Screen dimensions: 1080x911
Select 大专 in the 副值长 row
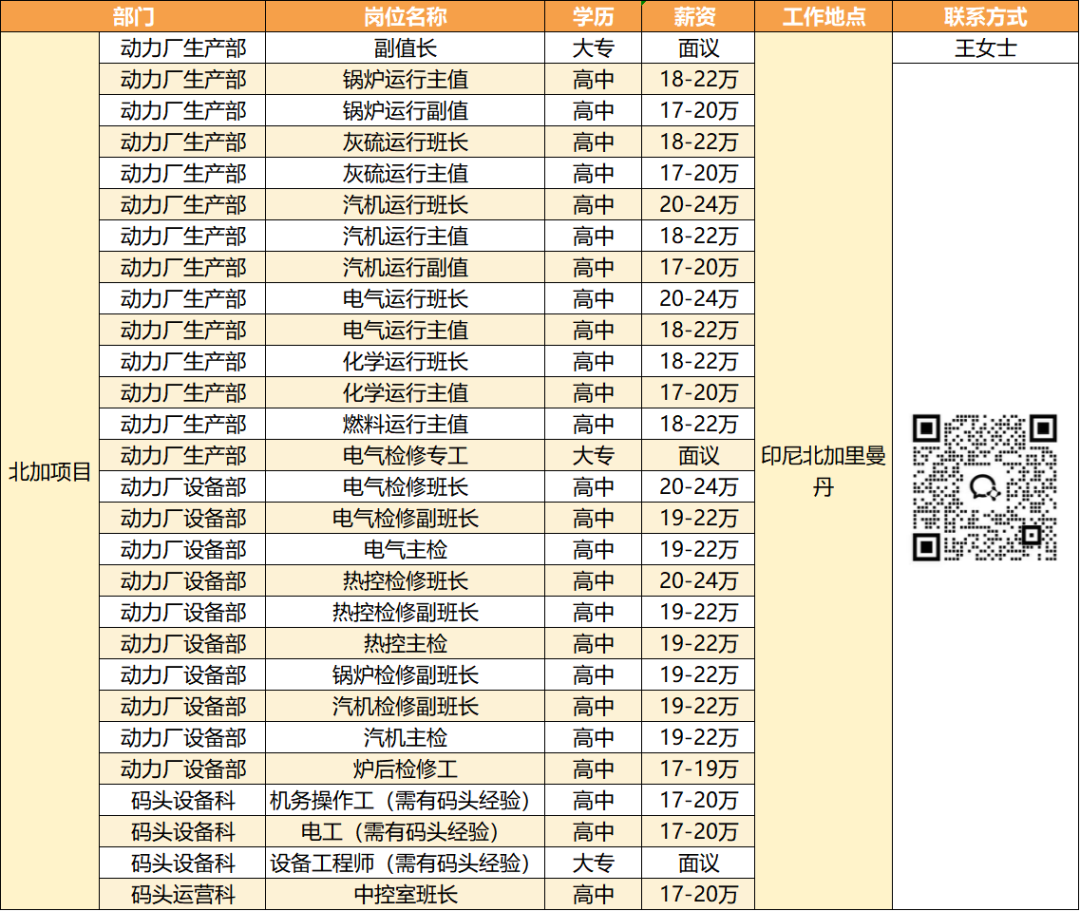click(593, 48)
